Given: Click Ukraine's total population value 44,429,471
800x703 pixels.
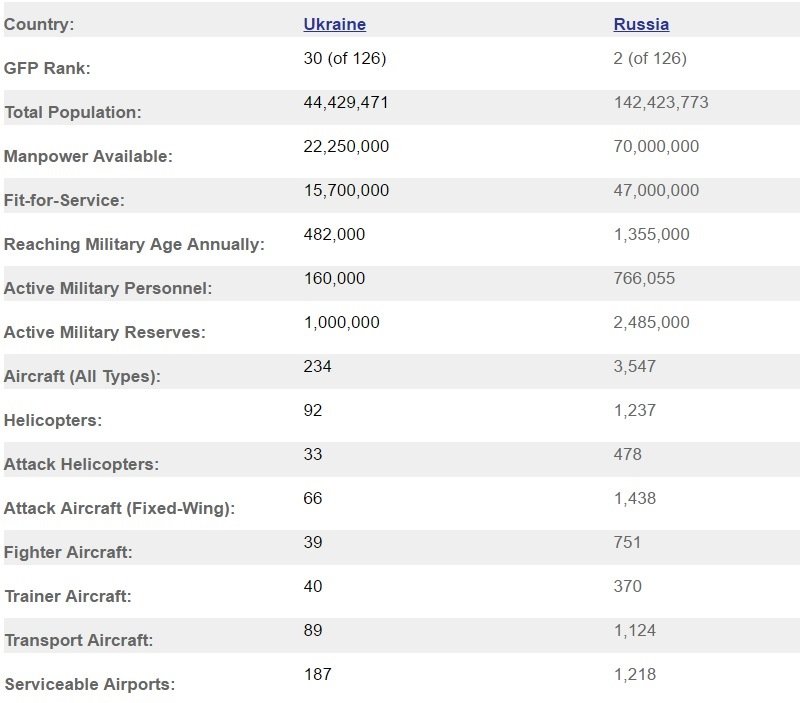Looking at the screenshot, I should click(x=346, y=102).
